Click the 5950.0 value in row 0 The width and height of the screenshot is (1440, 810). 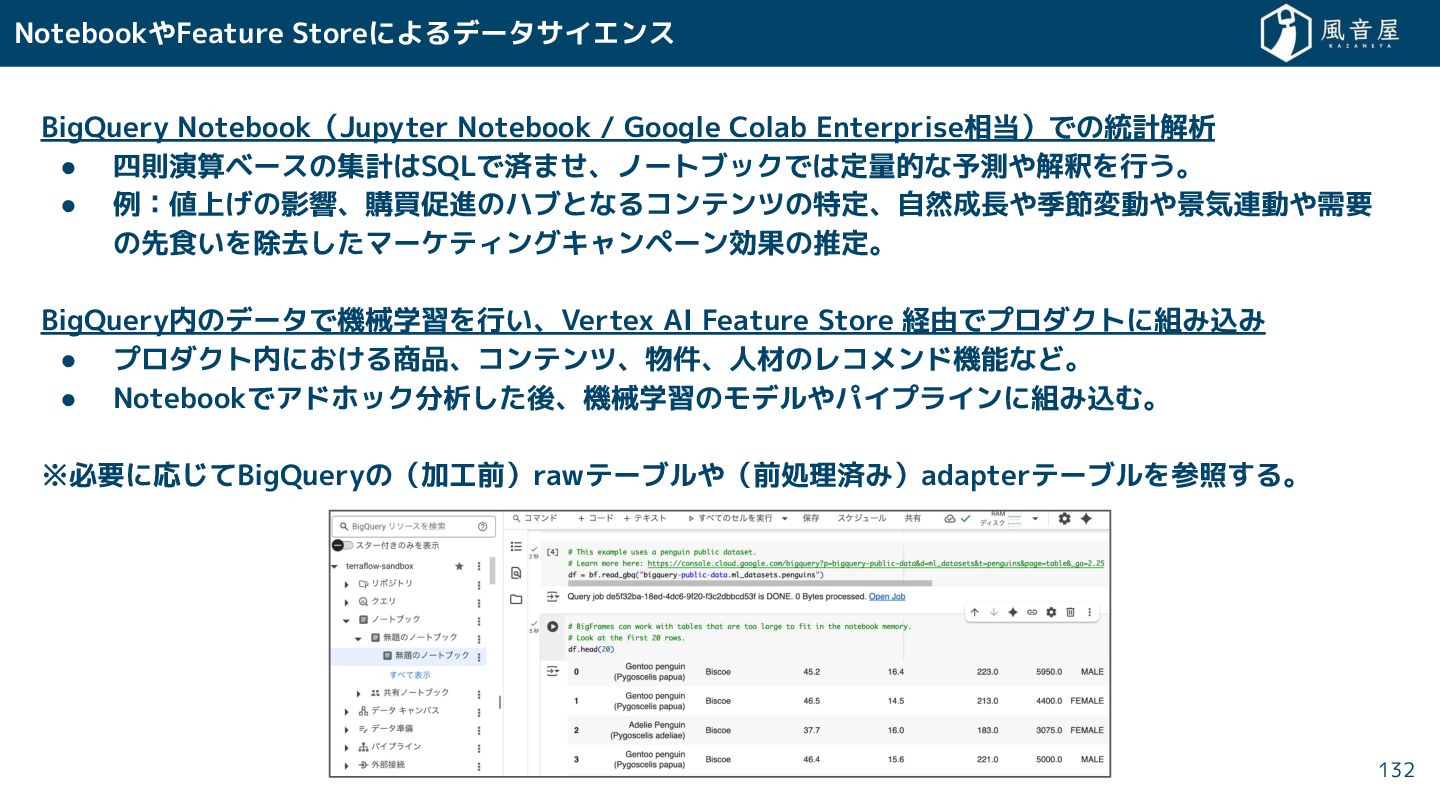point(1047,672)
